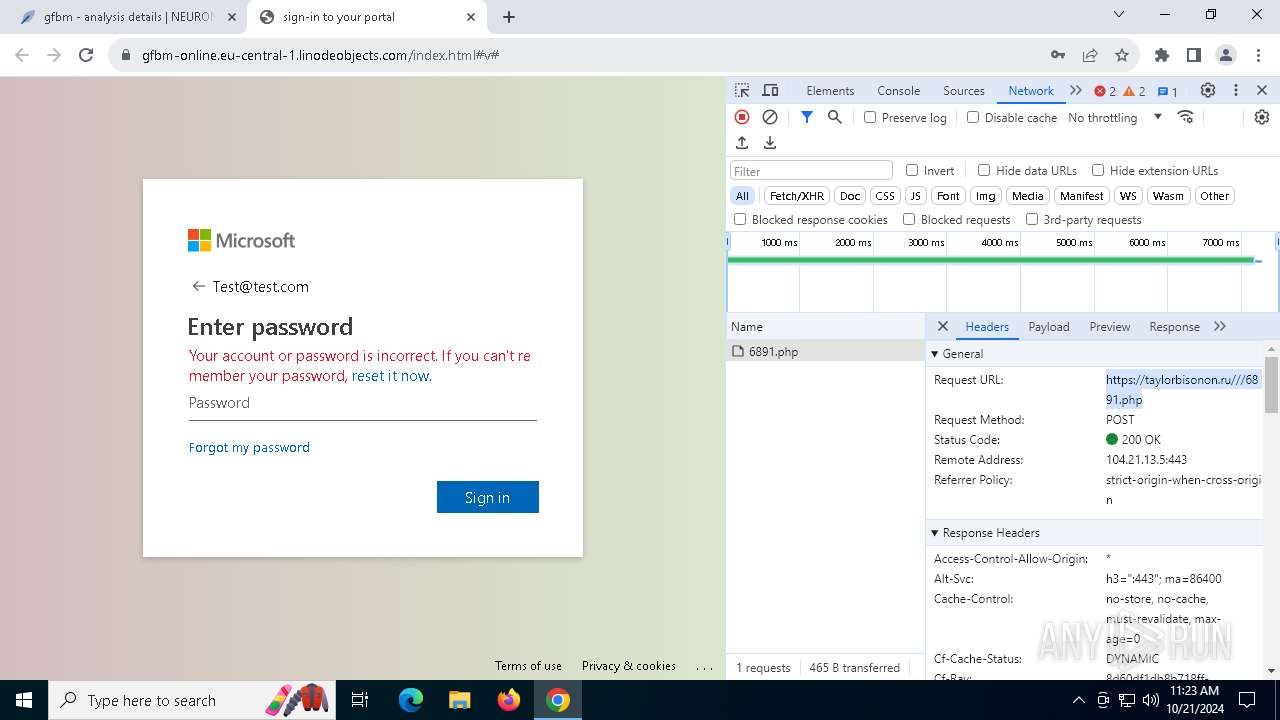
Task: Open network search magnifier
Action: coord(835,117)
